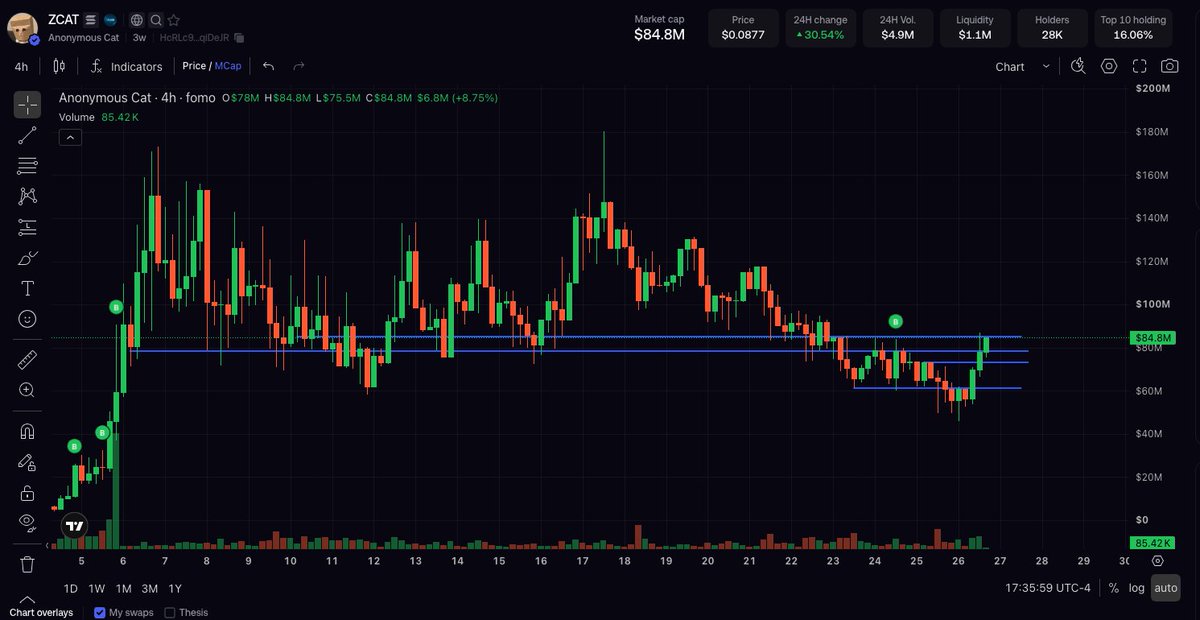Uncheck the My swaps overlay
Viewport: 1200px width, 620px height.
click(x=99, y=612)
